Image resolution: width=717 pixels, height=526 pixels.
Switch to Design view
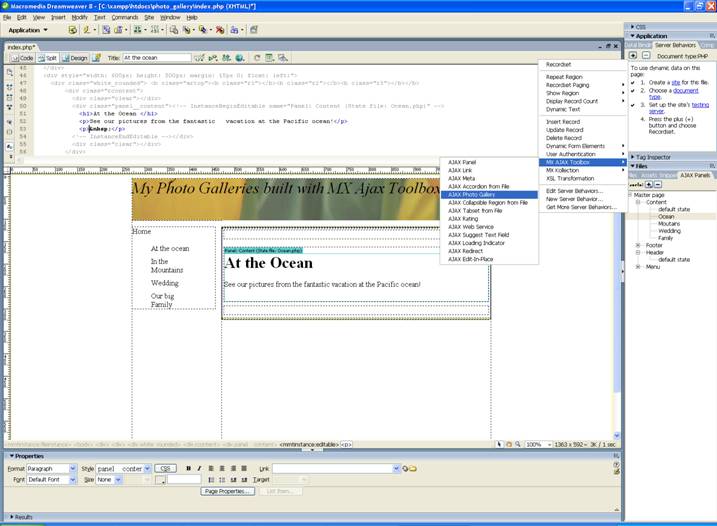point(75,58)
